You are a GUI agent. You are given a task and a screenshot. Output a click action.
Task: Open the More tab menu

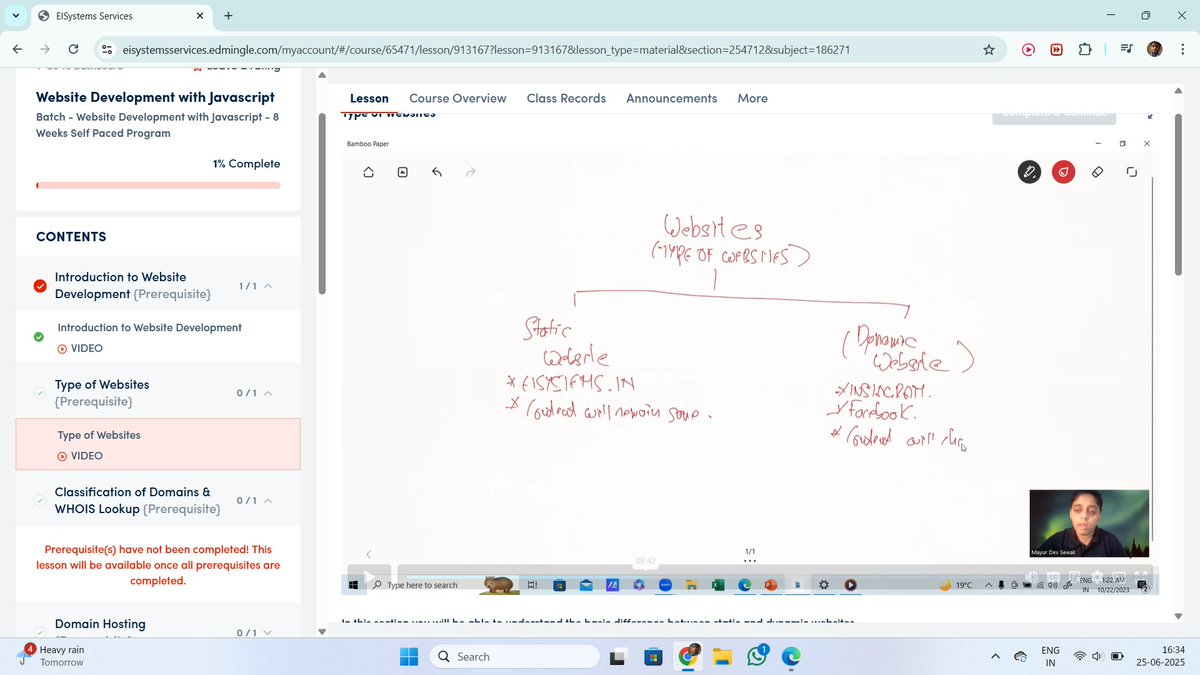[752, 98]
